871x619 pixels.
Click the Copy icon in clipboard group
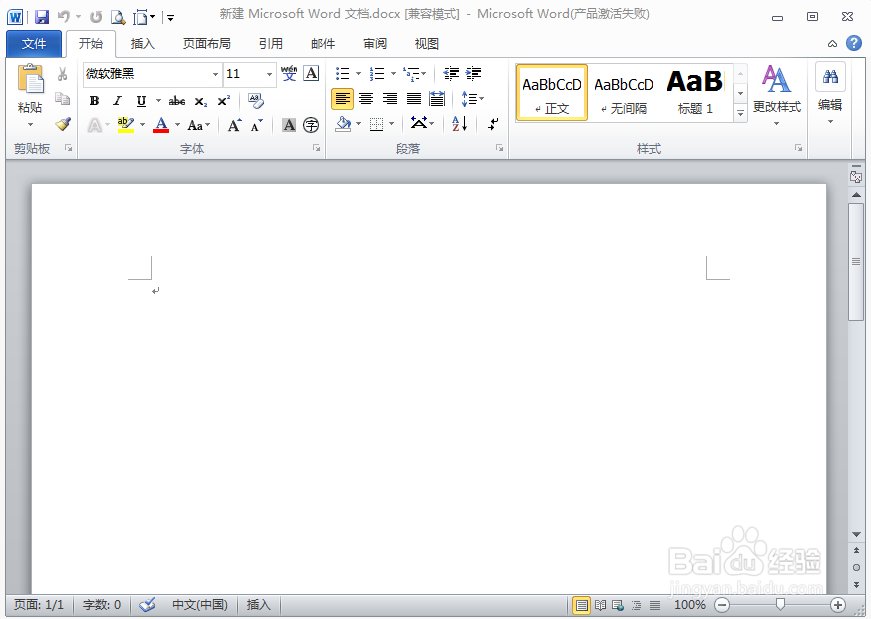coord(63,99)
